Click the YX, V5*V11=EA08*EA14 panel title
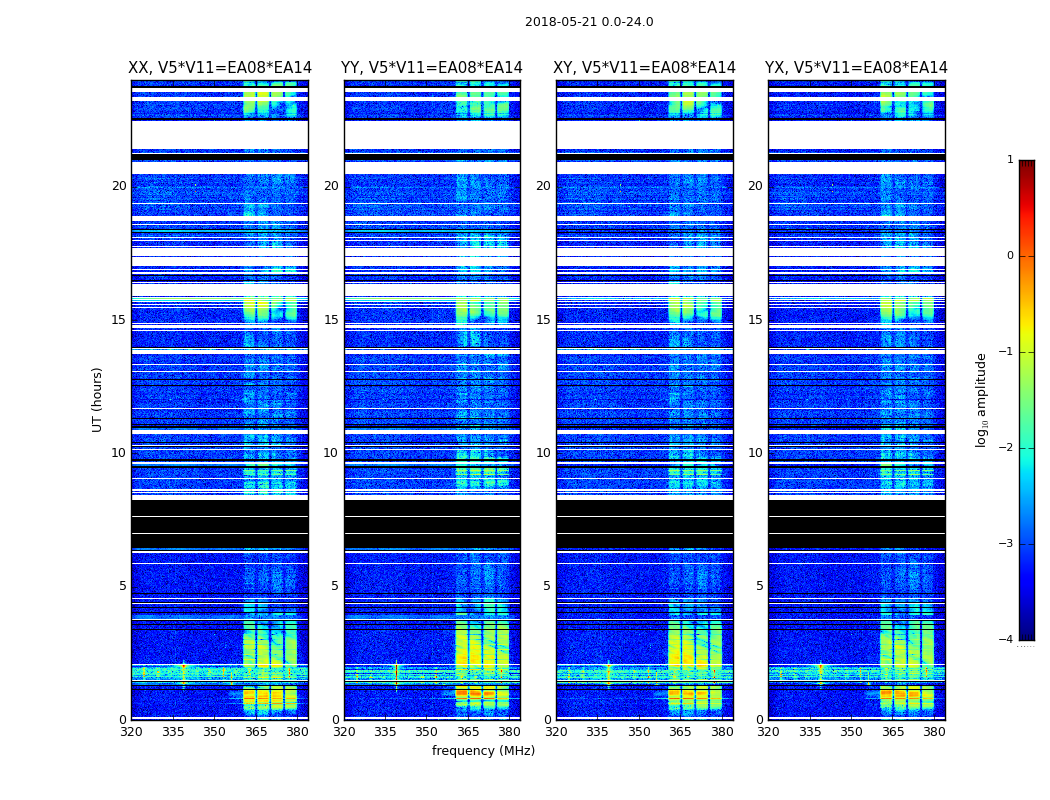 tap(856, 68)
